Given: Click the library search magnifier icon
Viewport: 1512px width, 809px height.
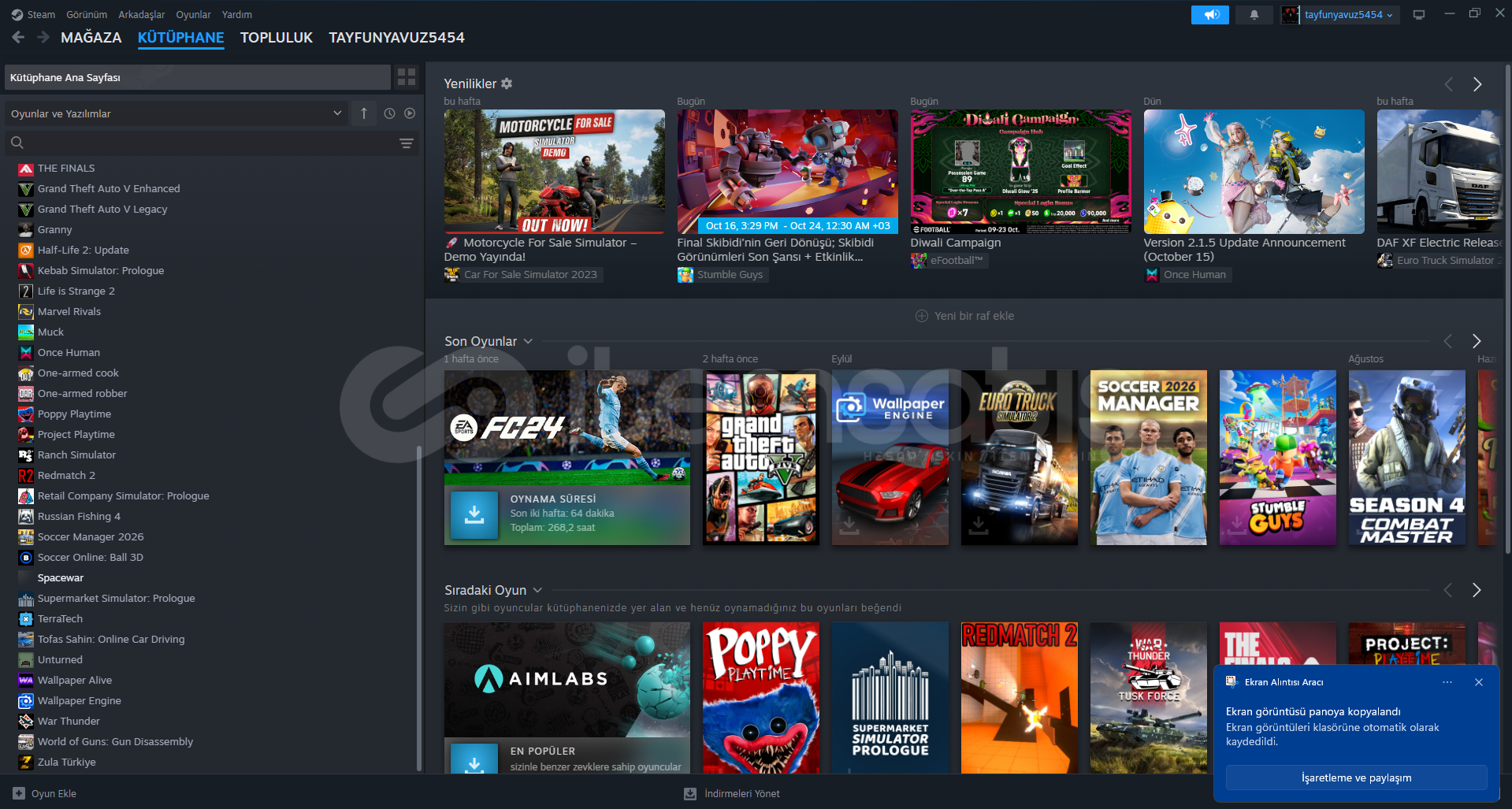Looking at the screenshot, I should (17, 143).
